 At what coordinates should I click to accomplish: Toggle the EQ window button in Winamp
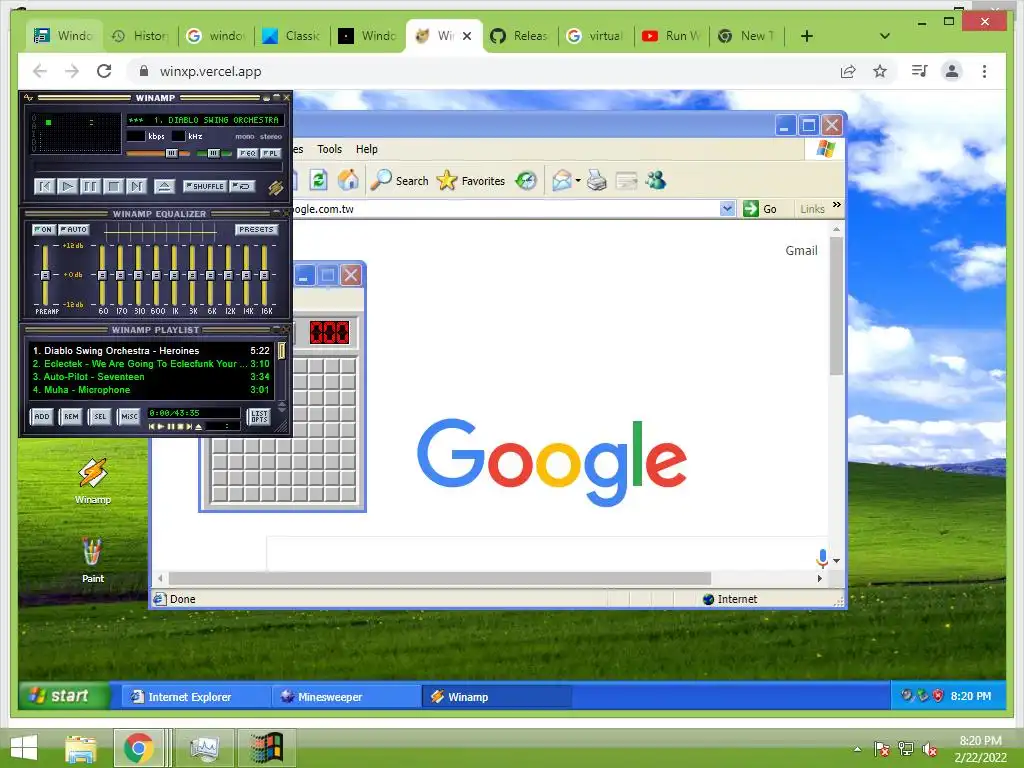tap(248, 153)
